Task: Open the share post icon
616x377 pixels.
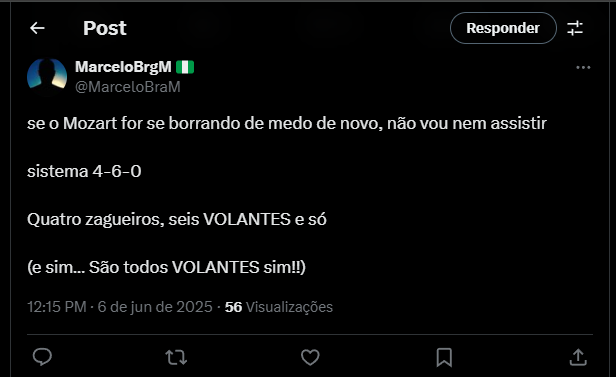Action: (578, 357)
